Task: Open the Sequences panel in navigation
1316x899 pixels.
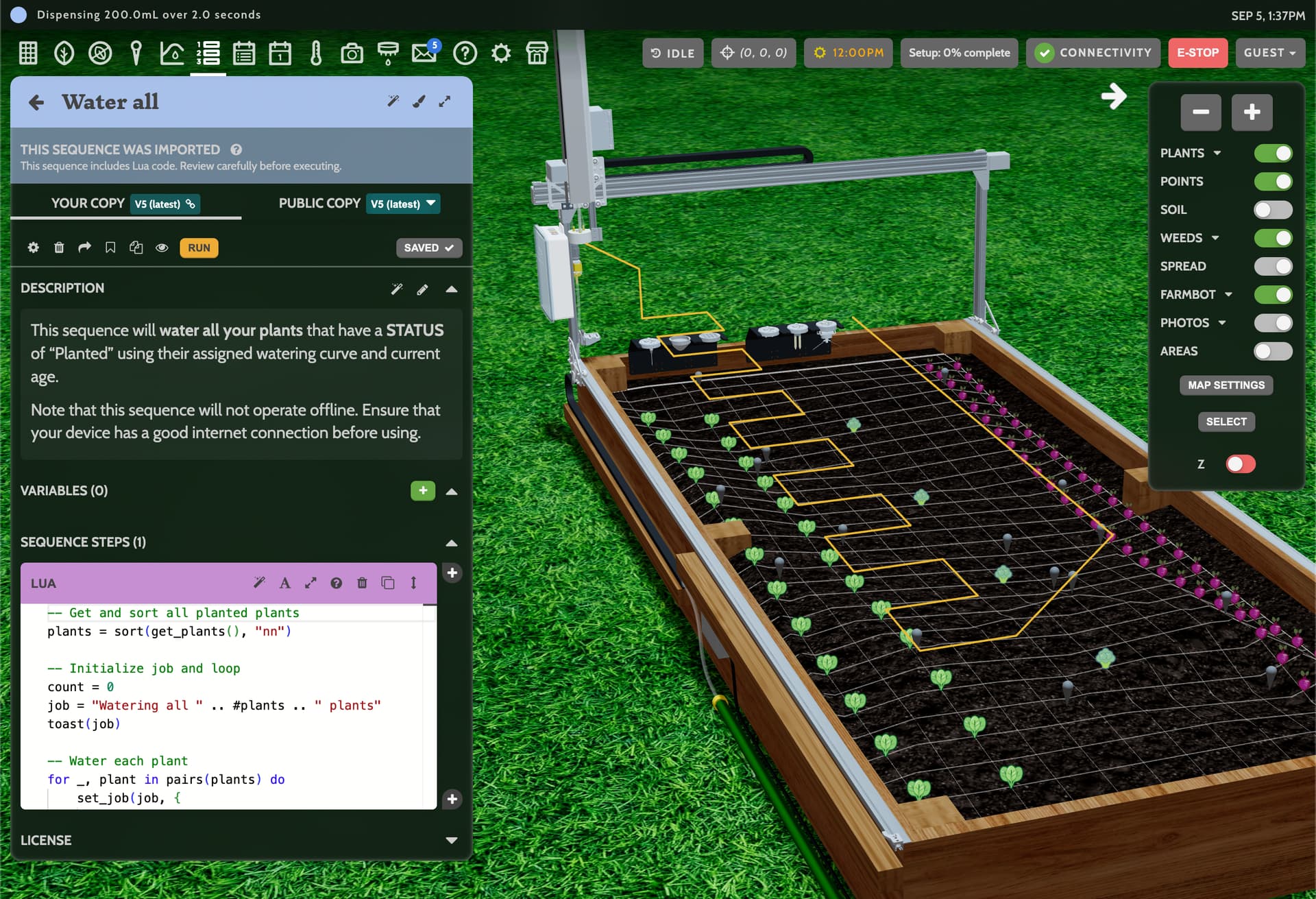Action: (208, 53)
